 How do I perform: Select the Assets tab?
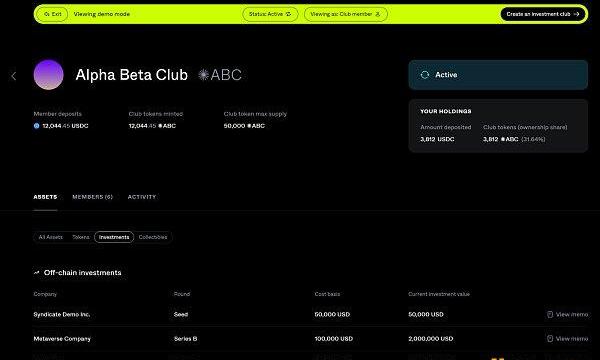(x=45, y=197)
